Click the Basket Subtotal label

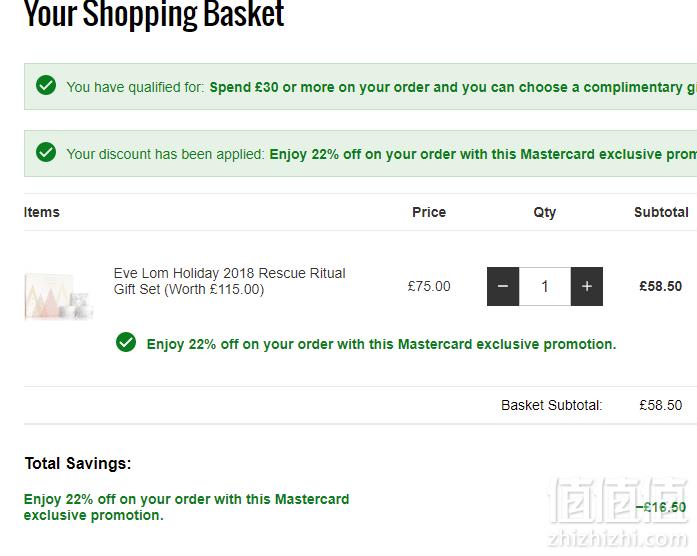(x=552, y=405)
